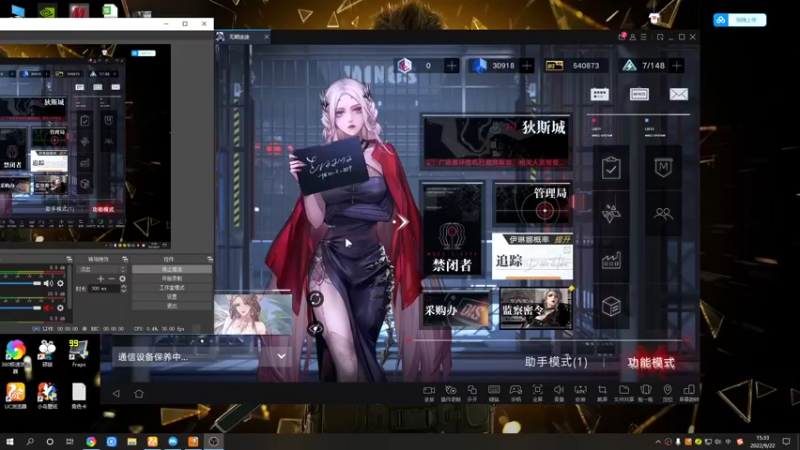This screenshot has height=450, width=800.
Task: Switch to 功能模式 mode
Action: [x=651, y=363]
